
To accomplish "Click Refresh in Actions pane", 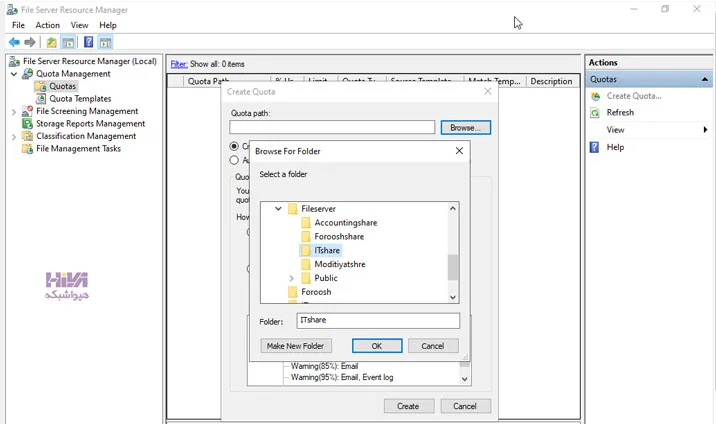I will click(x=620, y=112).
